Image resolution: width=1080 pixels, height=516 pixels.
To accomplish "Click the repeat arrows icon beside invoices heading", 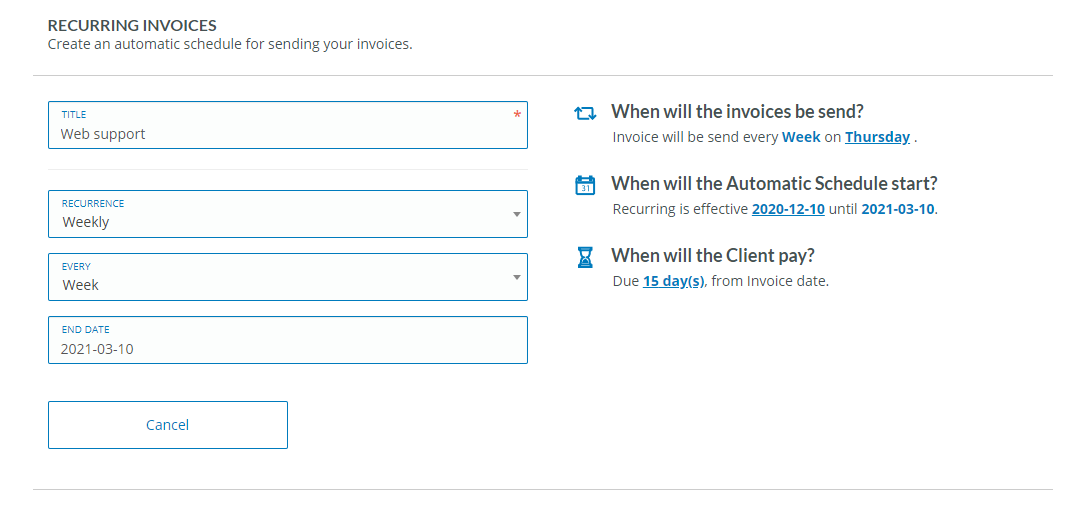I will point(585,114).
